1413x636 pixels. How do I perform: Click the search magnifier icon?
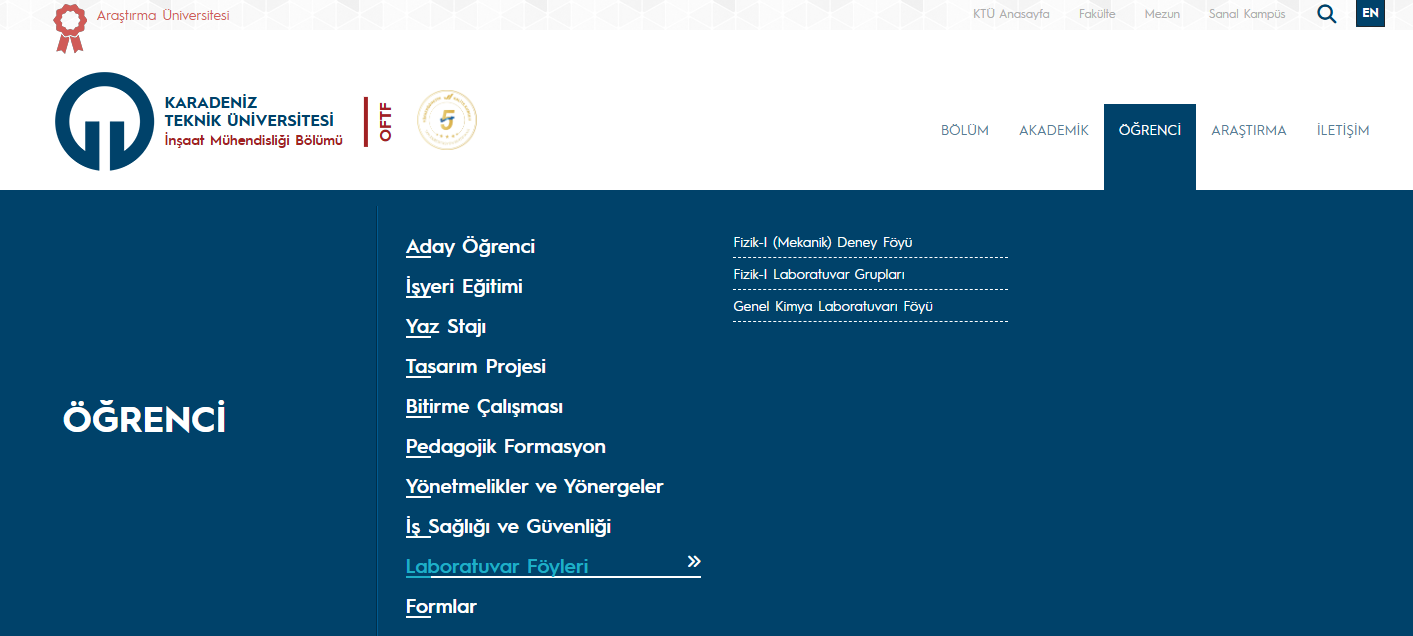(1327, 14)
